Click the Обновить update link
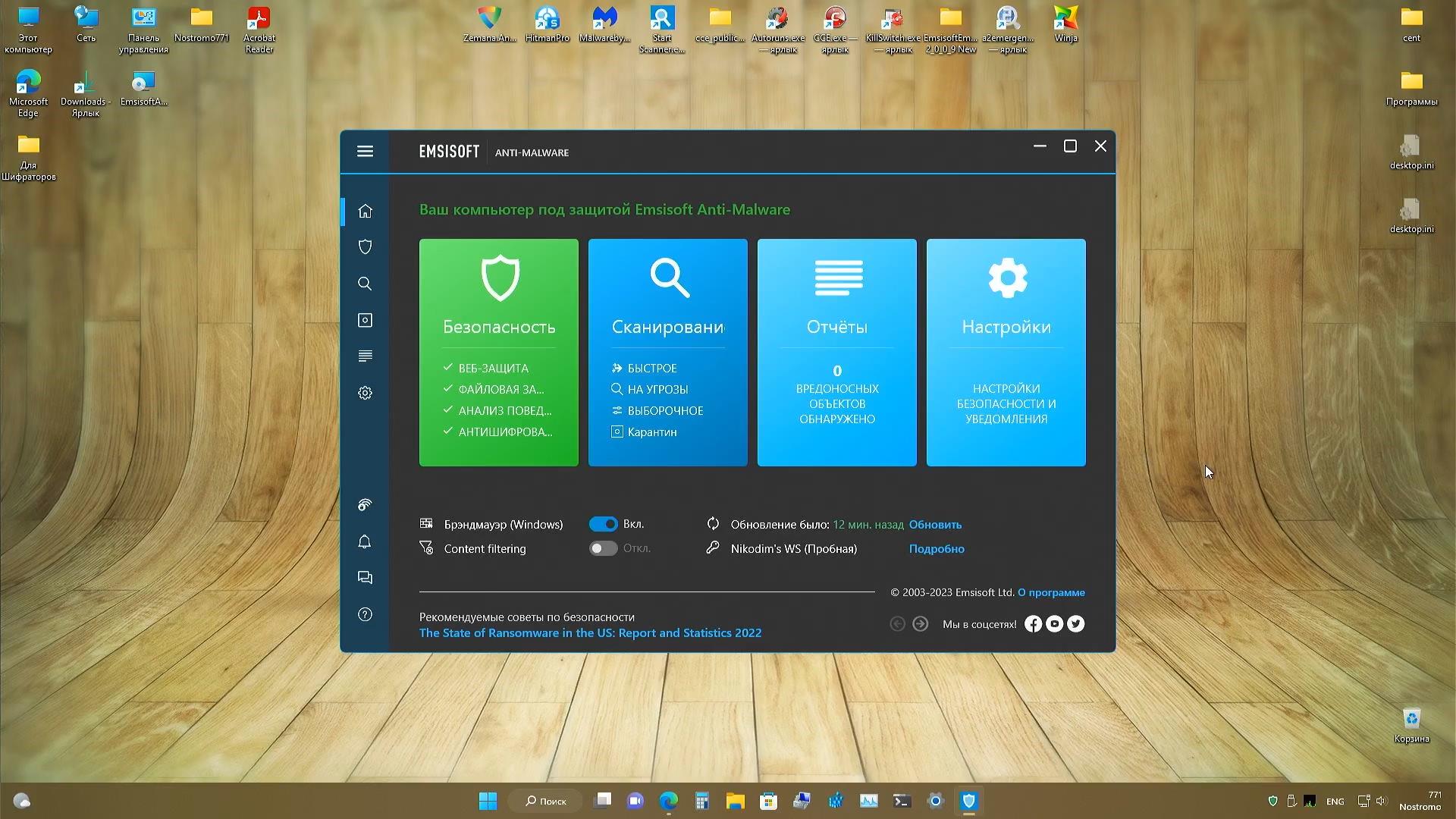The width and height of the screenshot is (1456, 819). click(935, 524)
